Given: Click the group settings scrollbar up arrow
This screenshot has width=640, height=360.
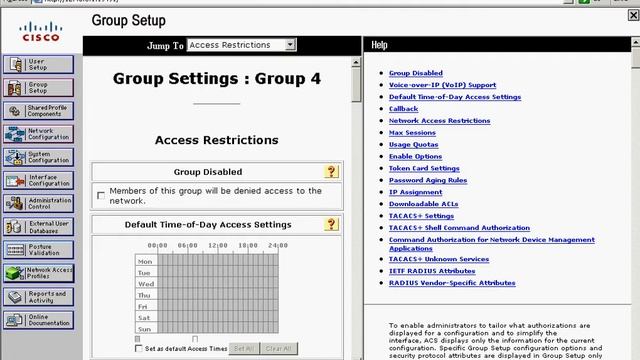Looking at the screenshot, I should [x=356, y=62].
